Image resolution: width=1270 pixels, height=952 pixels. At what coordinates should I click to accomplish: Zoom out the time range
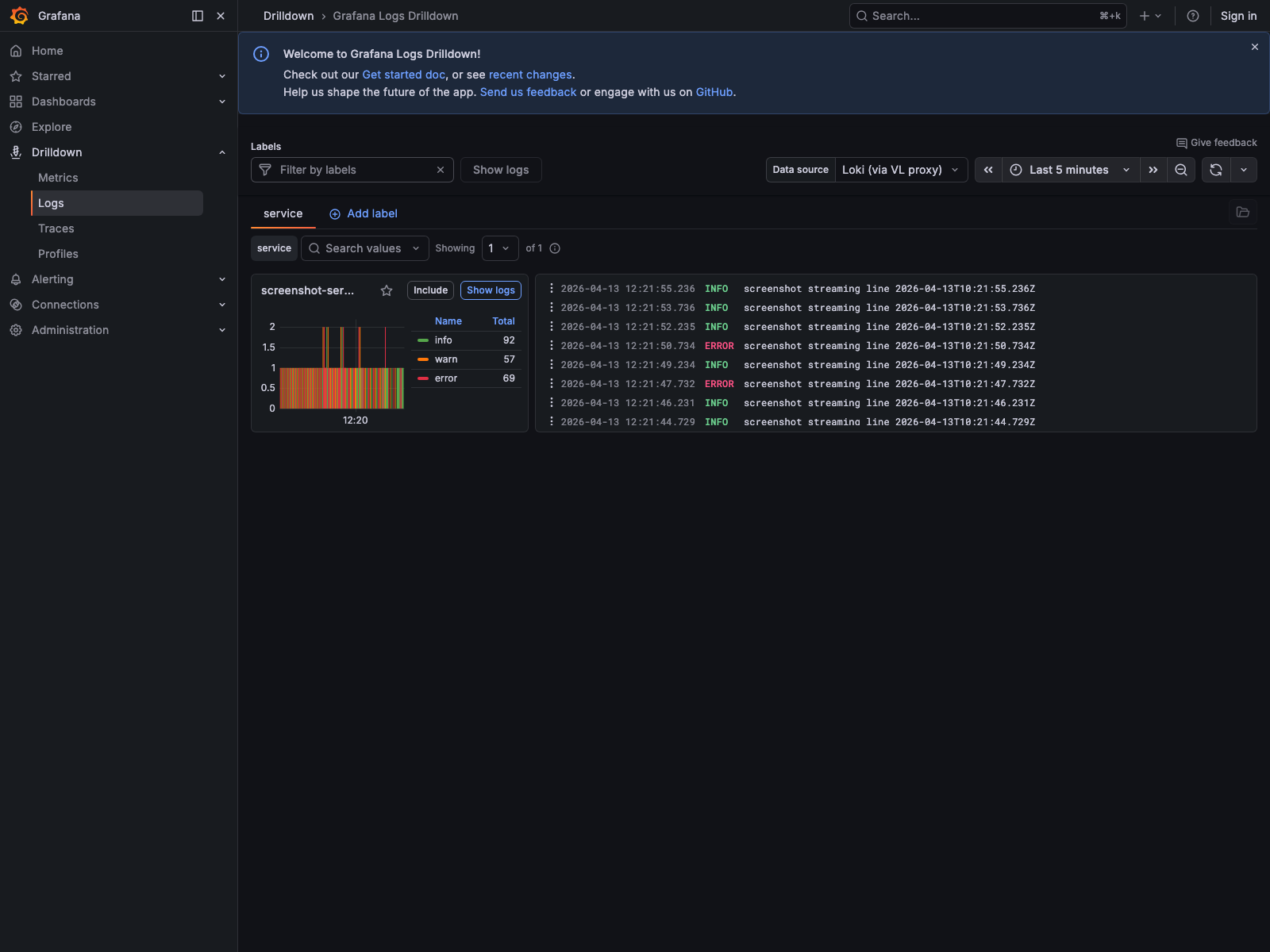[1181, 170]
